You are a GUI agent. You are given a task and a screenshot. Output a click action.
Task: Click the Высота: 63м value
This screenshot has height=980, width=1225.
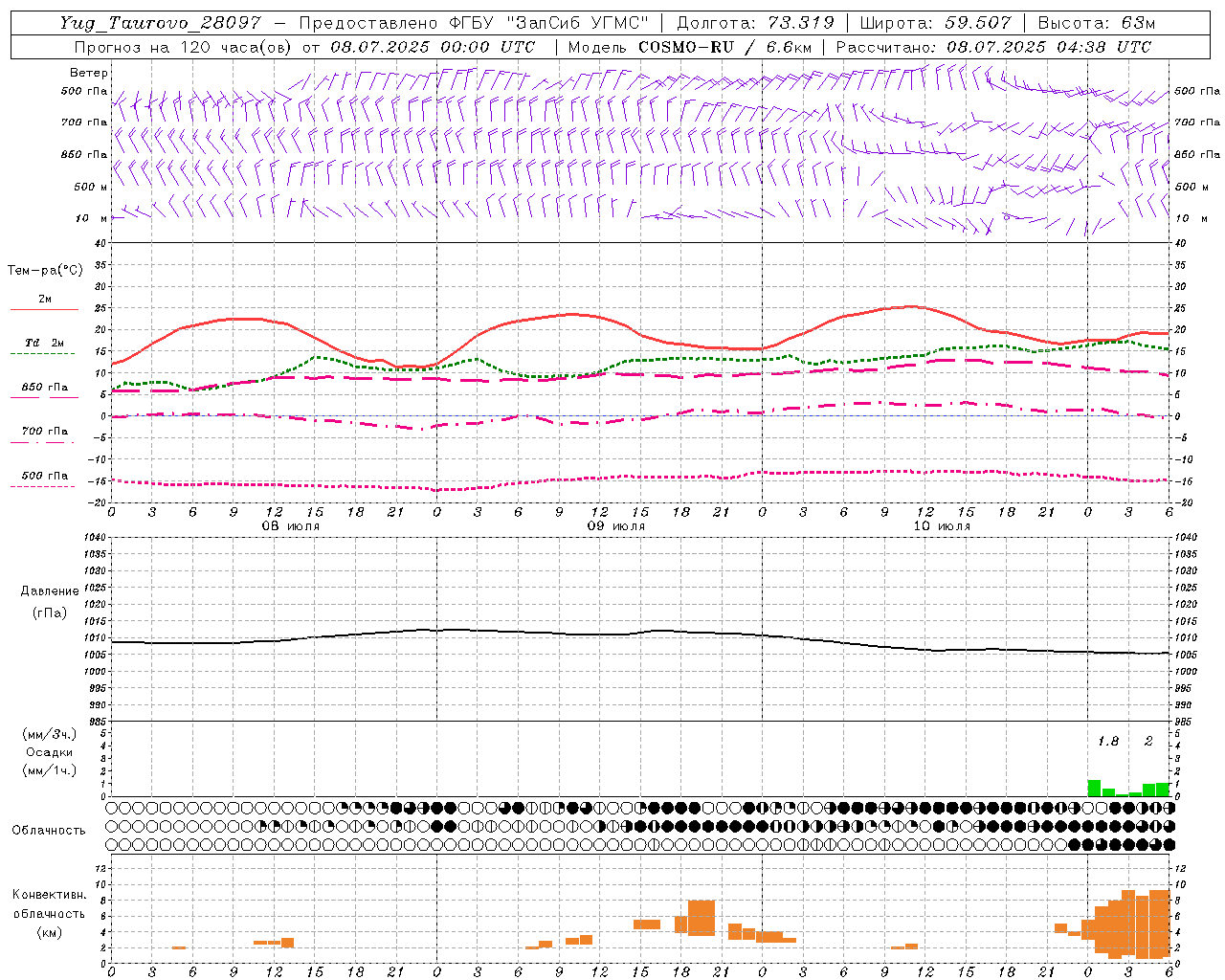coord(1096,23)
